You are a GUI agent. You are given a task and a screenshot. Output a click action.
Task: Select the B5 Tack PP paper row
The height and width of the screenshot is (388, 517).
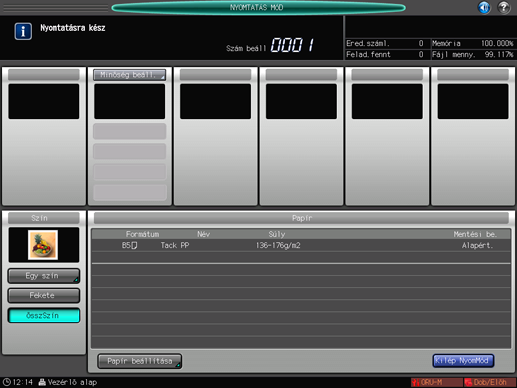[301, 245]
